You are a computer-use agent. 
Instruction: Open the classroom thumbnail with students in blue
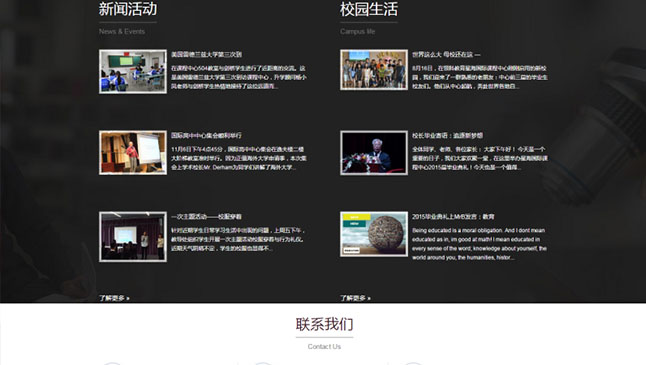(x=133, y=71)
